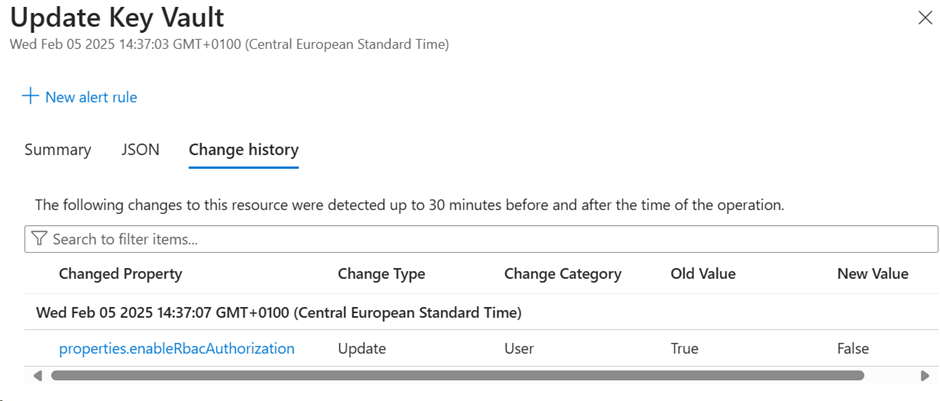
Task: Open properties.enableRbacAuthorization link
Action: (x=177, y=348)
